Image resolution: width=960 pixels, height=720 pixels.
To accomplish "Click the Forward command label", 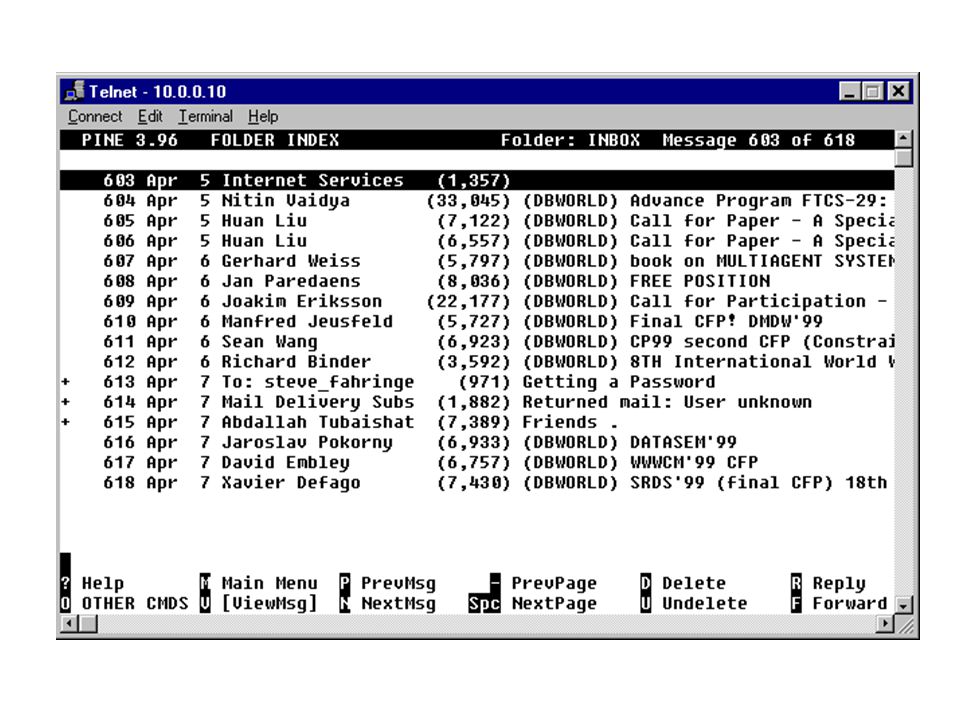I will click(x=850, y=604).
